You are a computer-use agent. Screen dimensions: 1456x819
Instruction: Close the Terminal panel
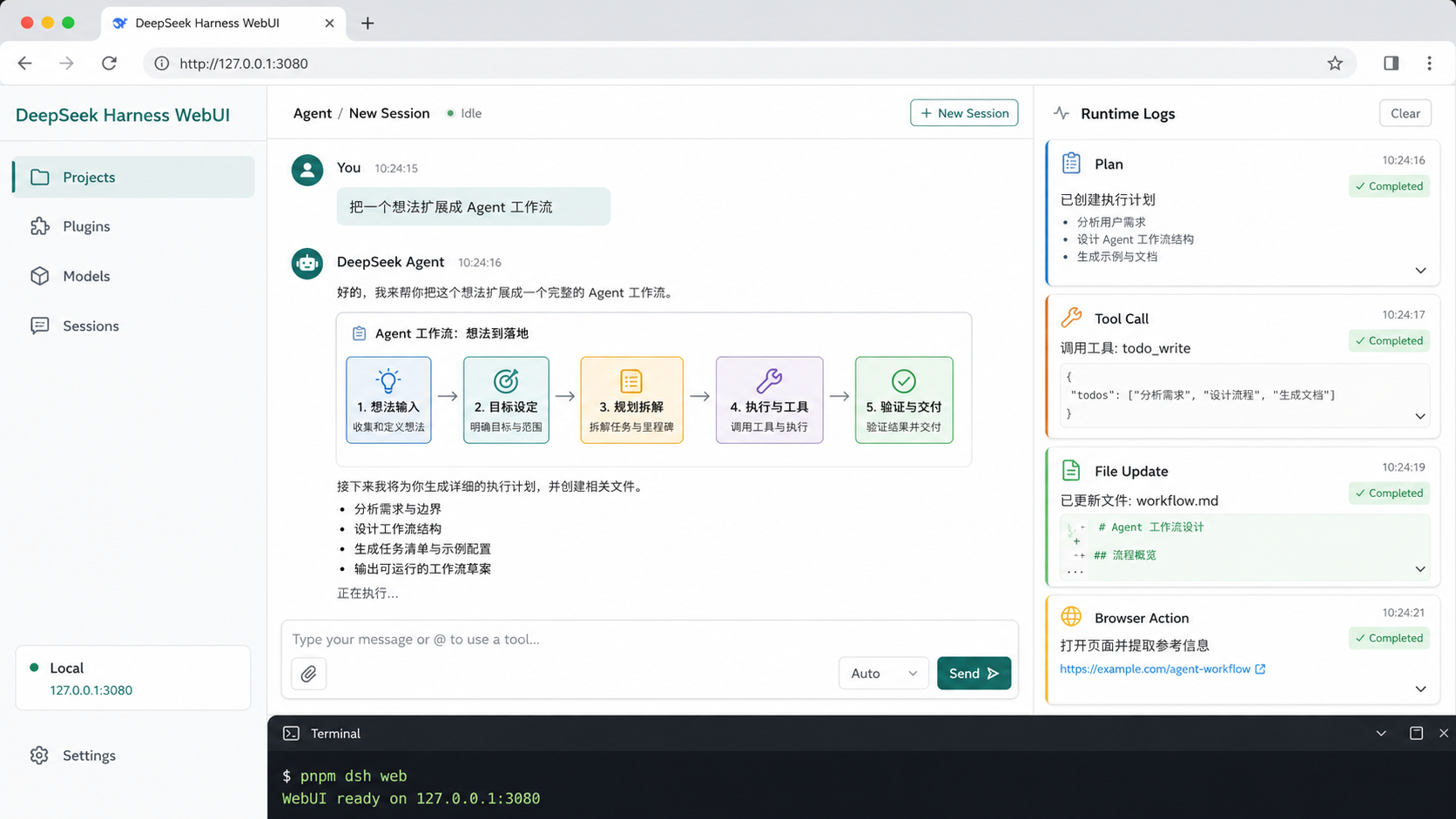click(1443, 734)
